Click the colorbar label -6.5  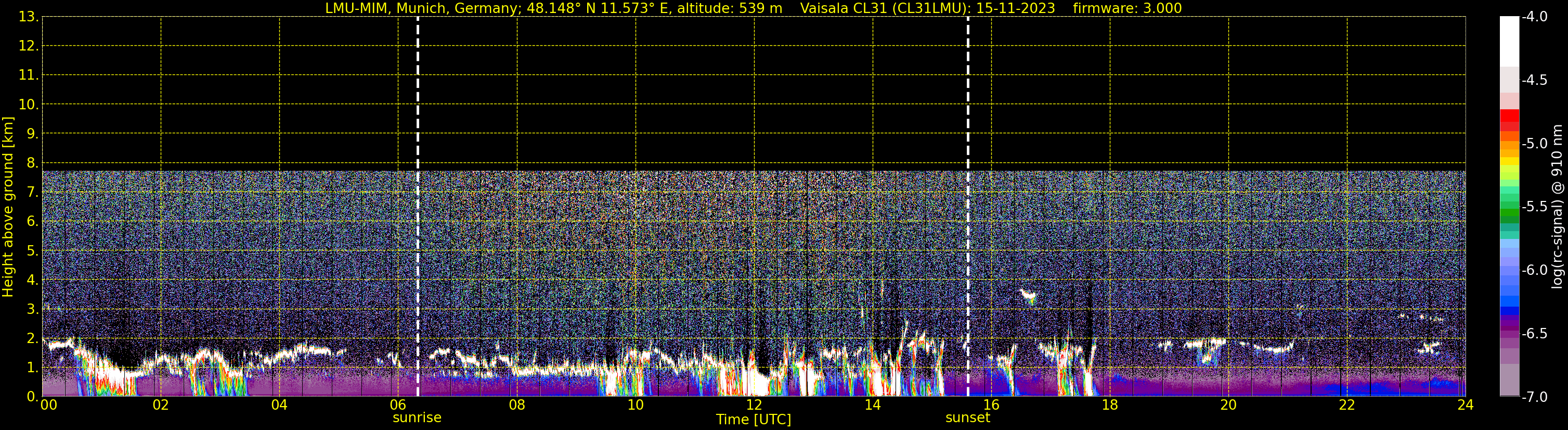1535,334
